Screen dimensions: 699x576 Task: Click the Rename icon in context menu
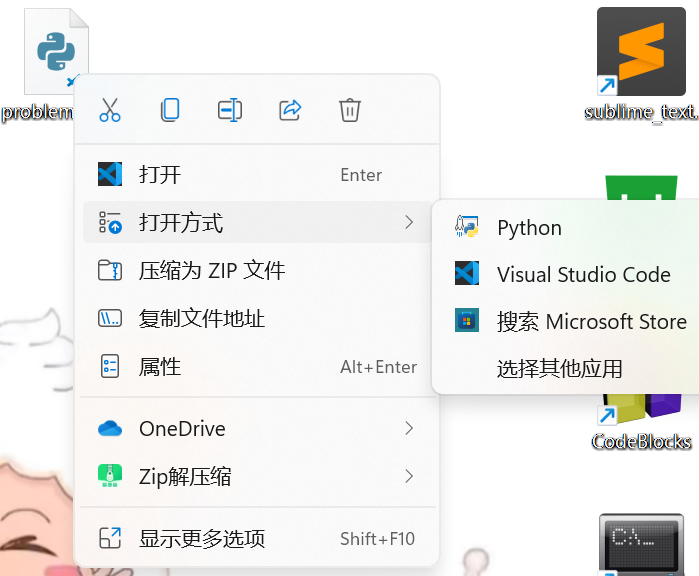(x=230, y=110)
